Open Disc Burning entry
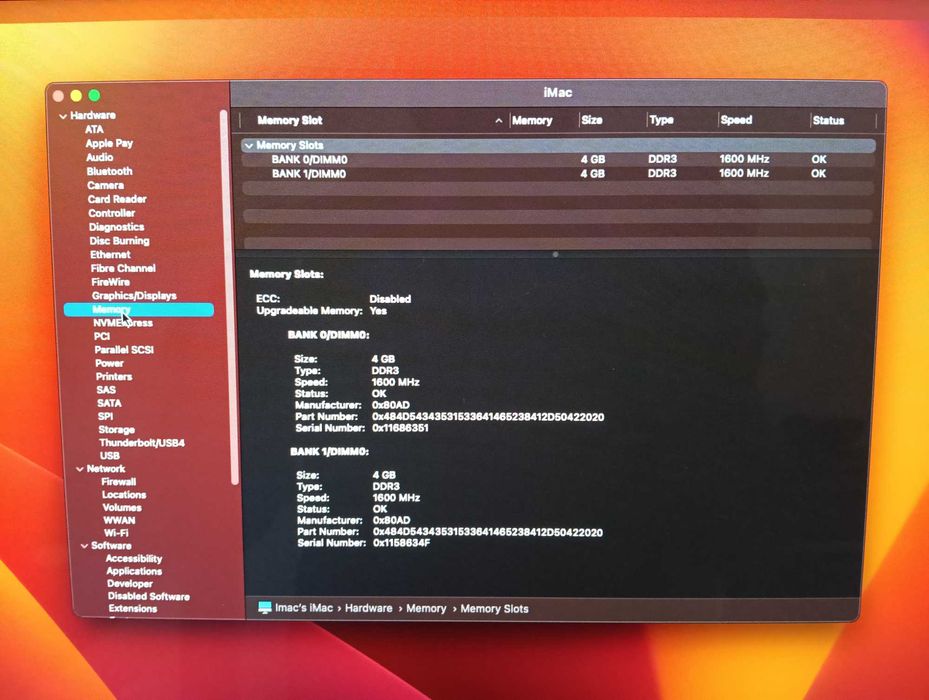Screen dimensions: 929x700 click(119, 241)
